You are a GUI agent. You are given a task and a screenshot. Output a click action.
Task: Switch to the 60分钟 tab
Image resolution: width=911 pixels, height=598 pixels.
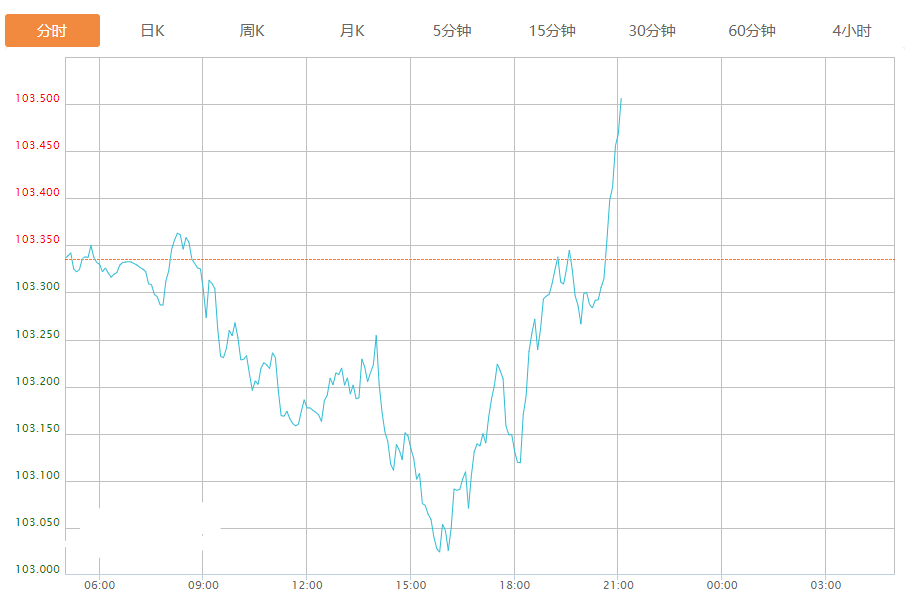[x=752, y=31]
